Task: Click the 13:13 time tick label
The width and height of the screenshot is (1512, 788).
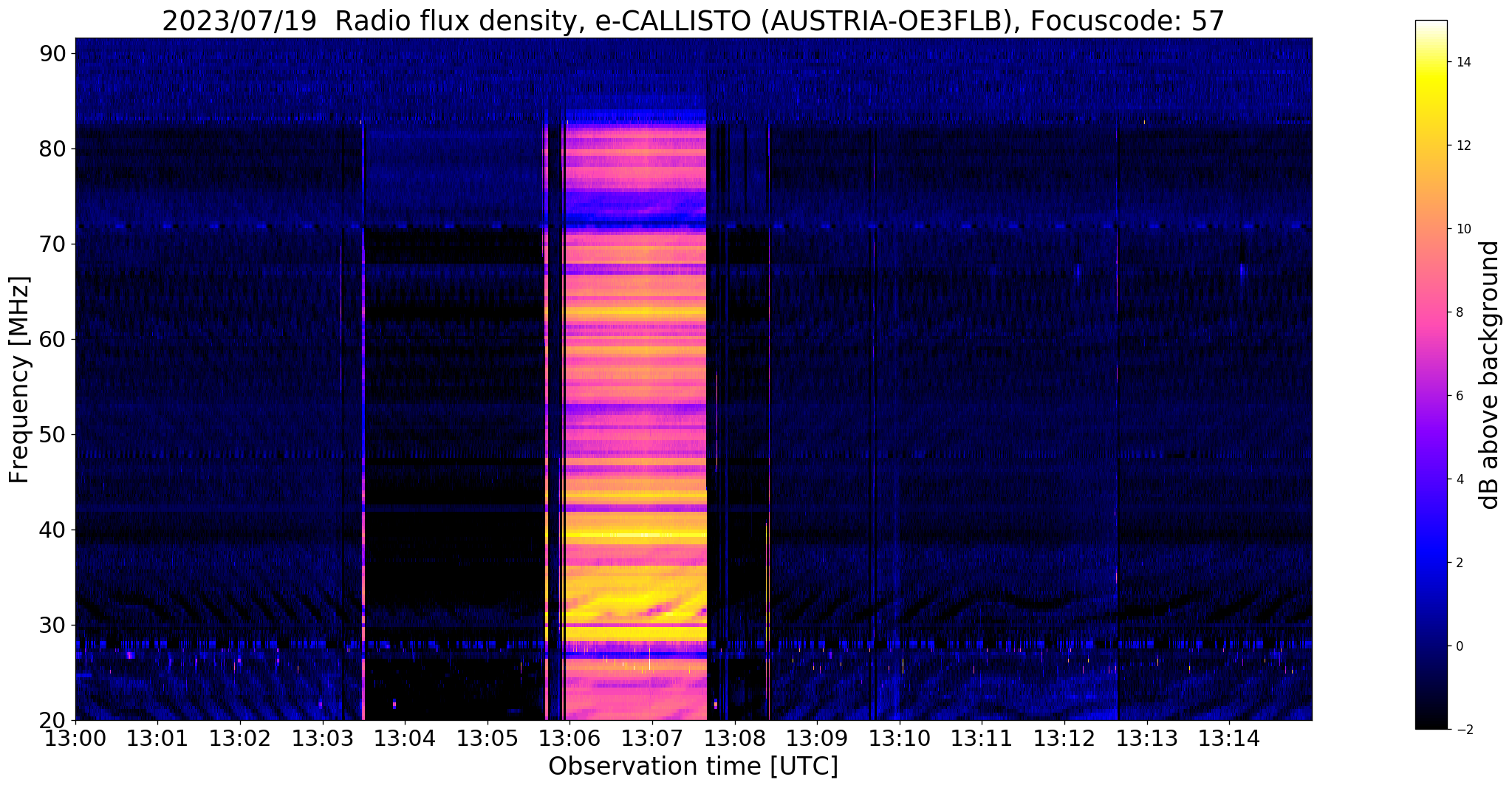Action: 1147,738
